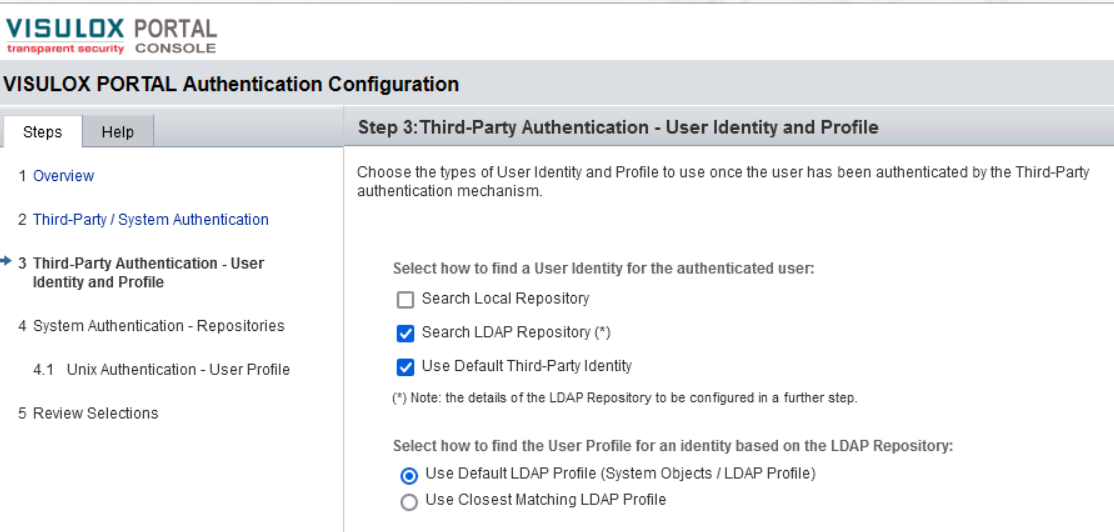This screenshot has height=532, width=1114.
Task: Go to the Overview step link
Action: [x=63, y=176]
